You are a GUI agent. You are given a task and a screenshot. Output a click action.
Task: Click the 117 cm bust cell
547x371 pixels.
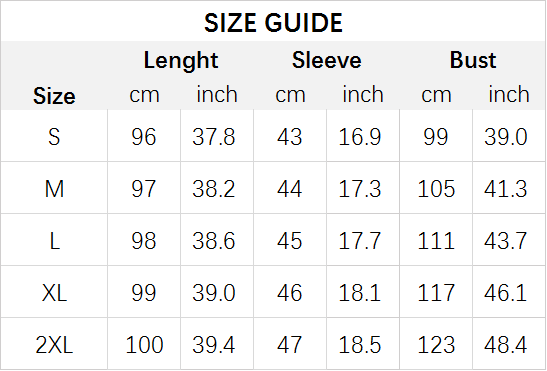pyautogui.click(x=436, y=292)
